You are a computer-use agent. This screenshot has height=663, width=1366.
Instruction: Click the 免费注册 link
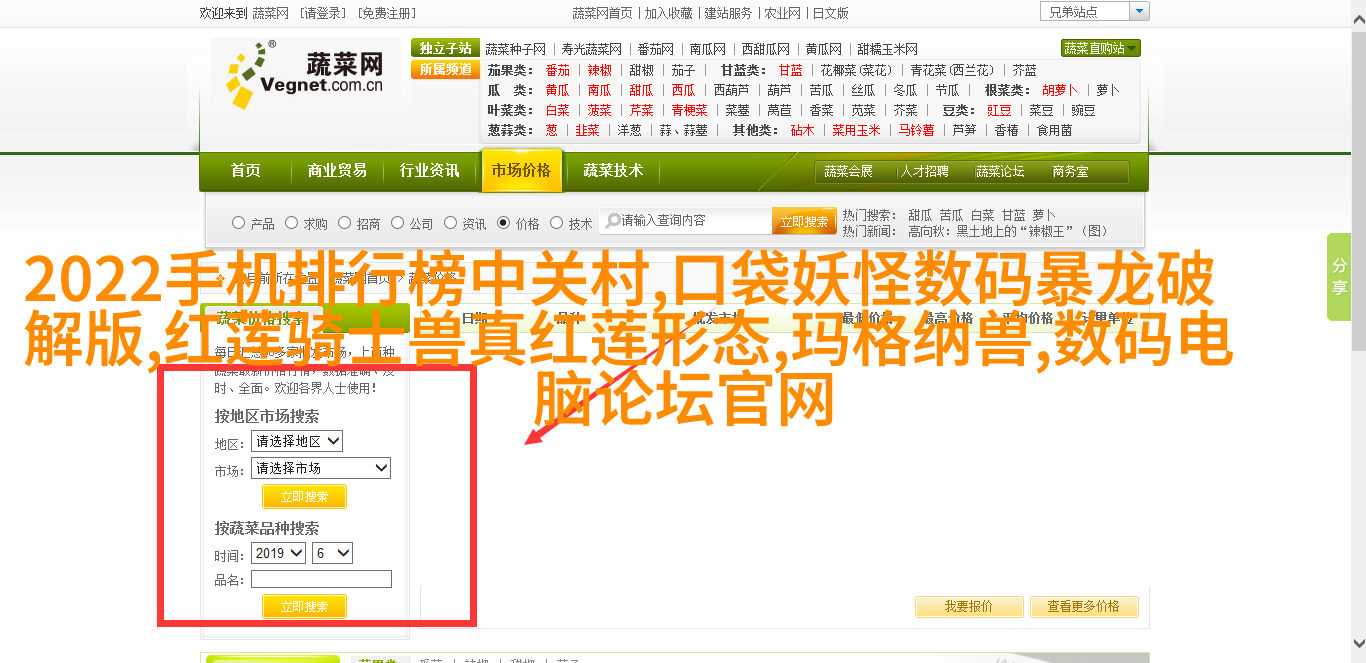tap(388, 13)
